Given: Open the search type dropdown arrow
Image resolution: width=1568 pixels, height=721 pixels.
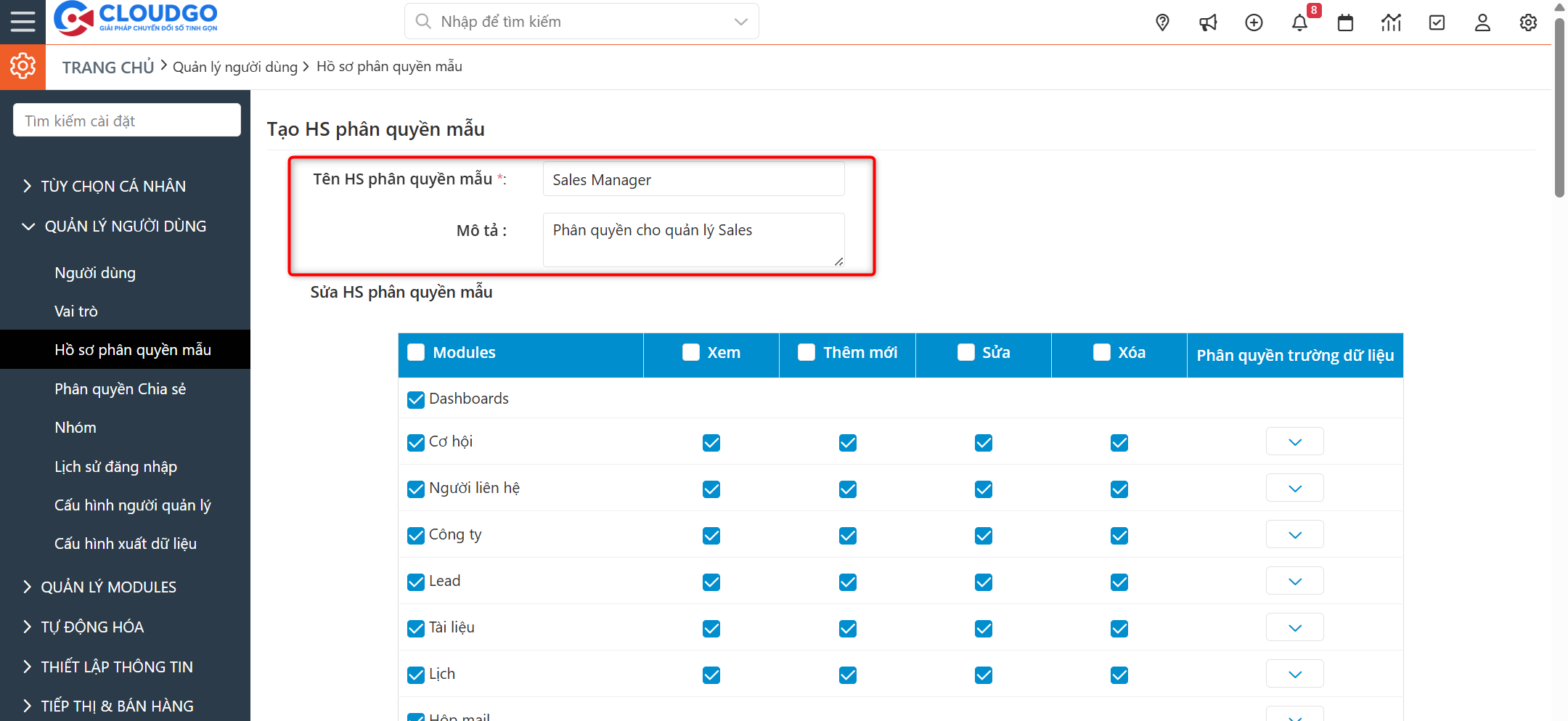Looking at the screenshot, I should [x=740, y=21].
